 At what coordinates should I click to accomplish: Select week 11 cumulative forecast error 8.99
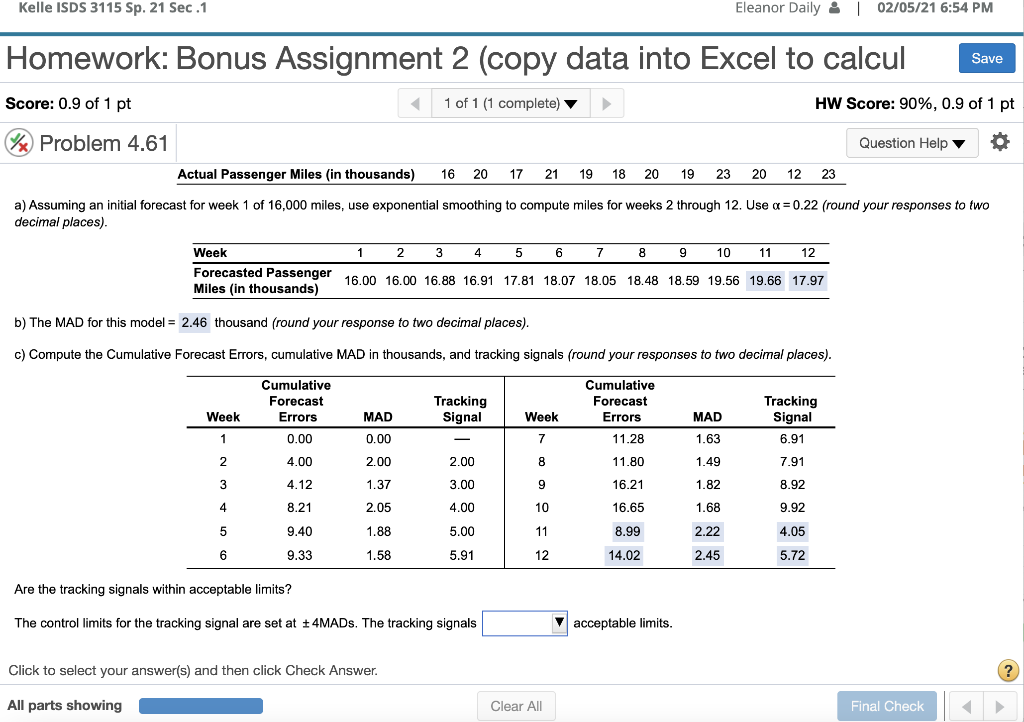(x=627, y=531)
